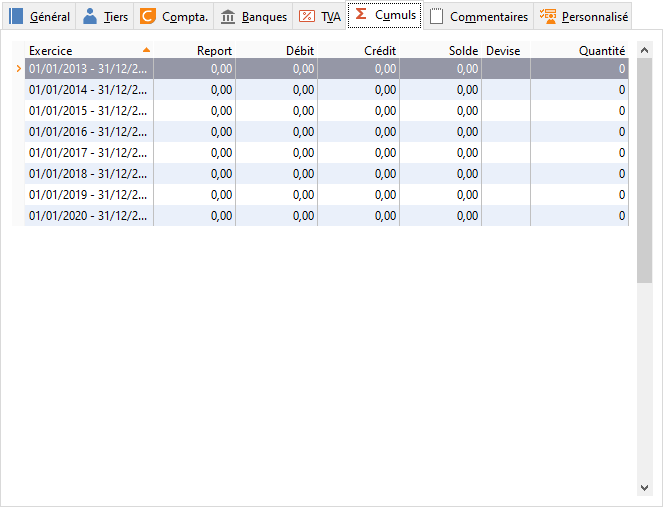Select the 01/01/2017 exercice row
This screenshot has height=507, width=663.
326,153
